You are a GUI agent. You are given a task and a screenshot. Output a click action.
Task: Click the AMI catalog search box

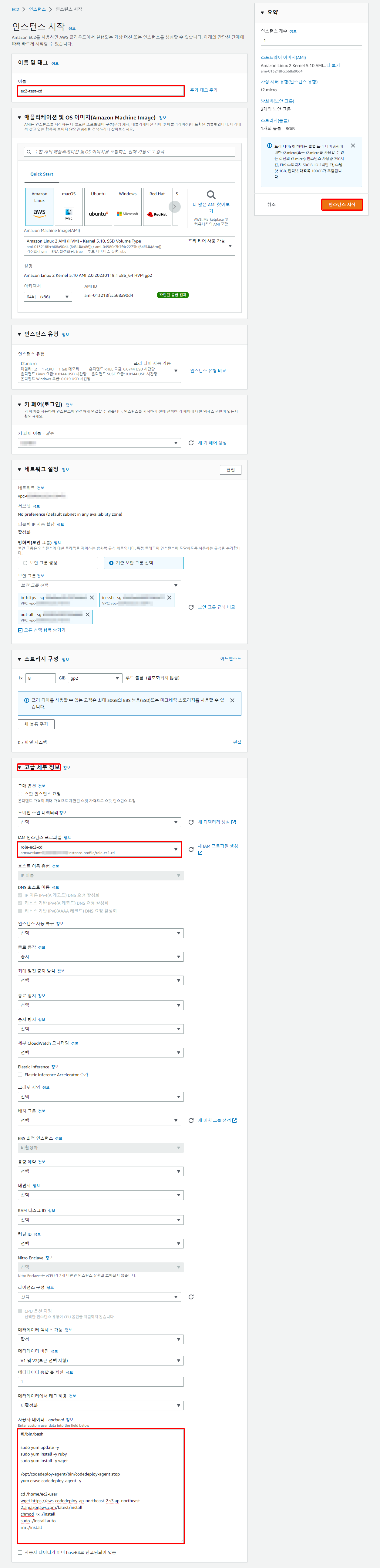(x=129, y=152)
